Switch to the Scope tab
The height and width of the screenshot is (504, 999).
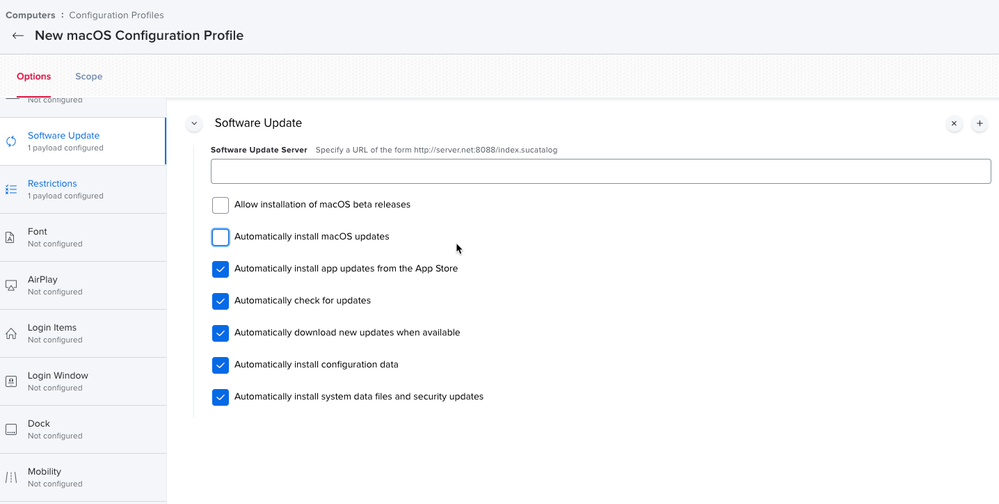(89, 76)
